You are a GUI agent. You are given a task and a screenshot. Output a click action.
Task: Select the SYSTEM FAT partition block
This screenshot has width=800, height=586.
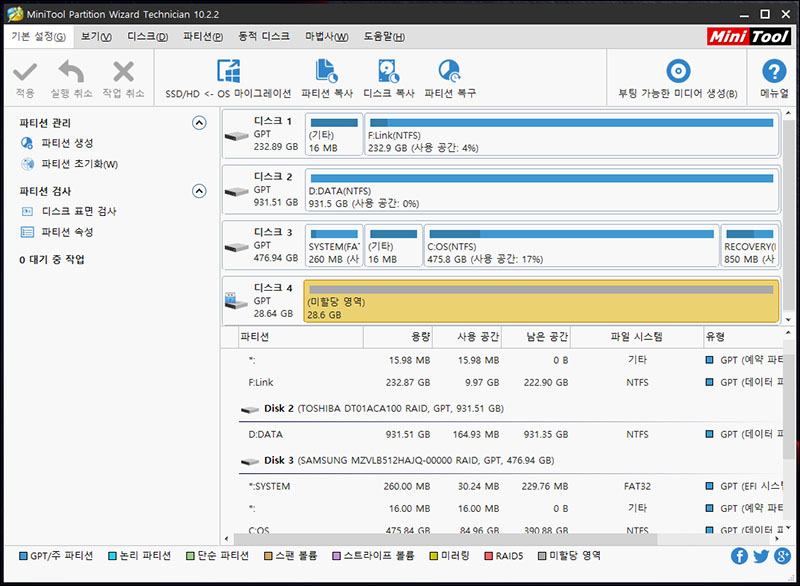pyautogui.click(x=334, y=246)
